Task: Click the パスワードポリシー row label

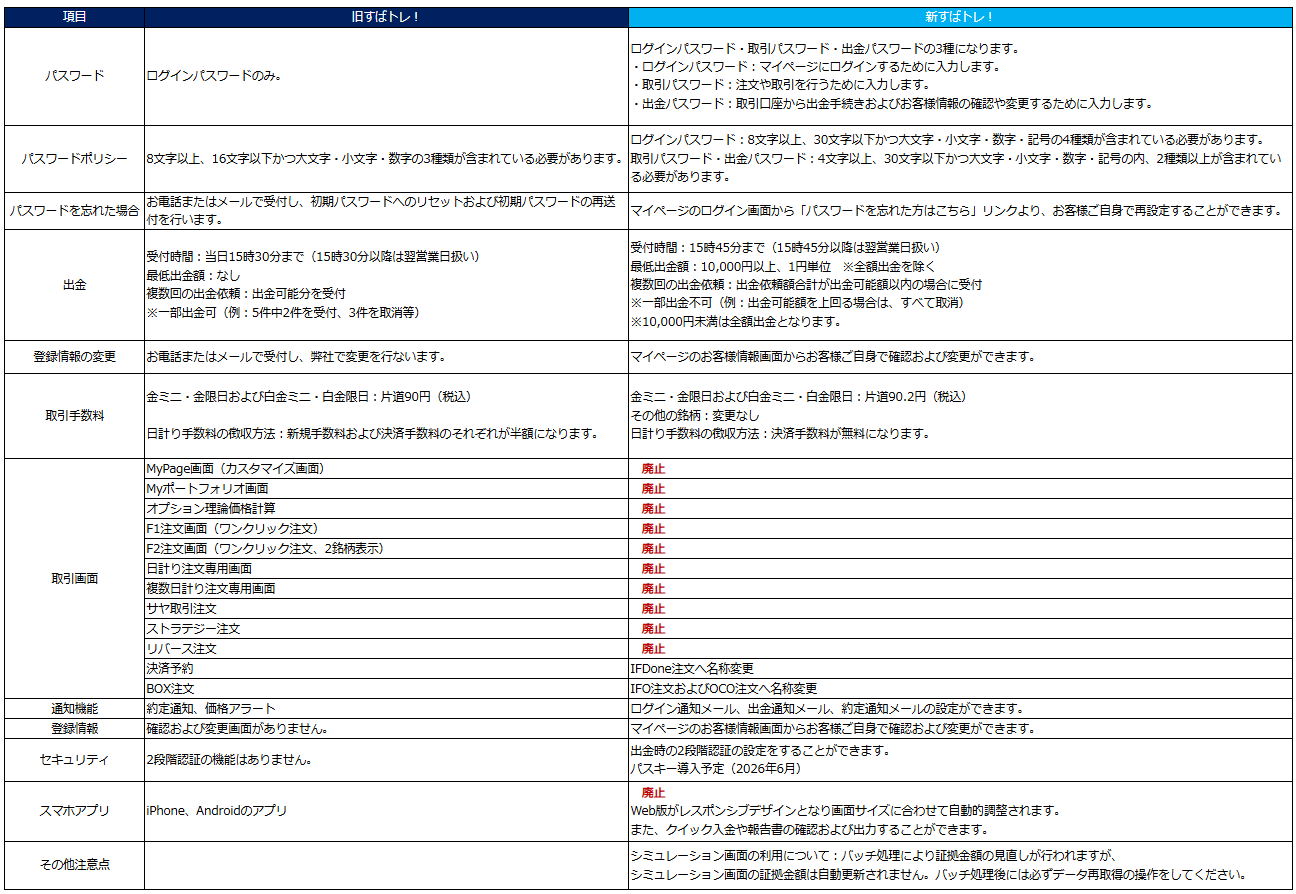Action: tap(74, 159)
